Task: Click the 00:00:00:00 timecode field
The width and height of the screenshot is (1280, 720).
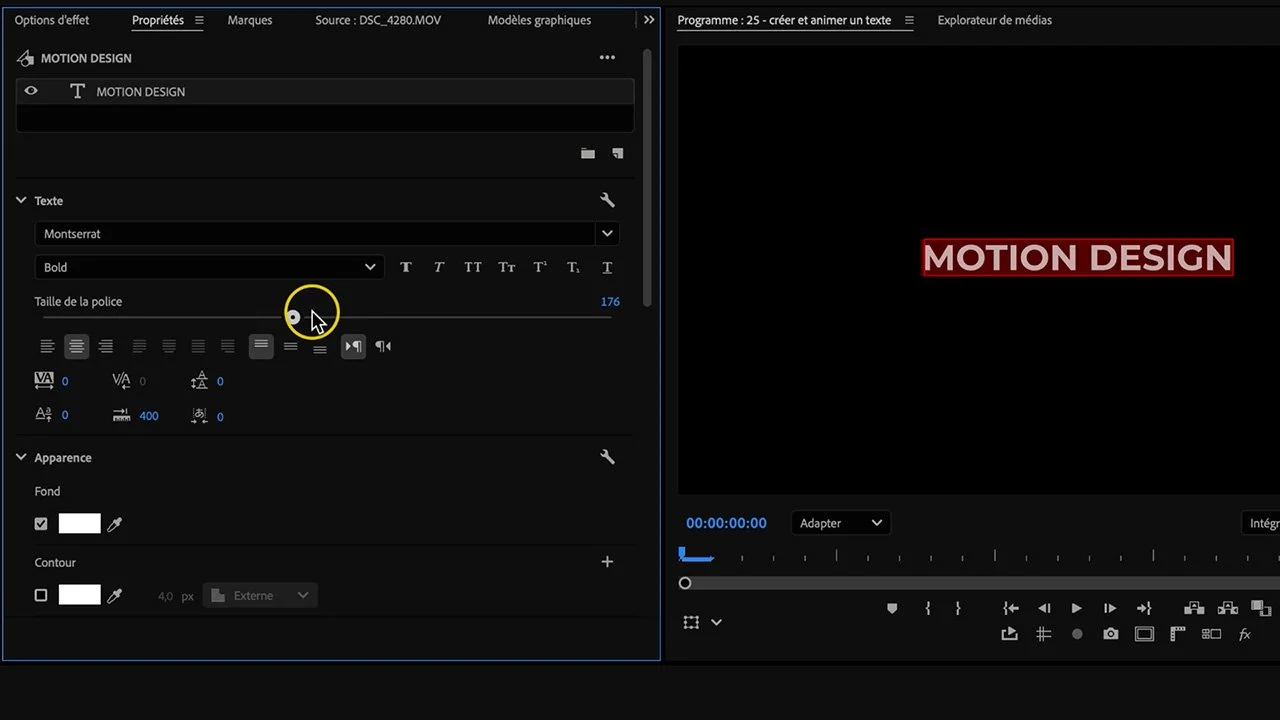Action: point(726,523)
